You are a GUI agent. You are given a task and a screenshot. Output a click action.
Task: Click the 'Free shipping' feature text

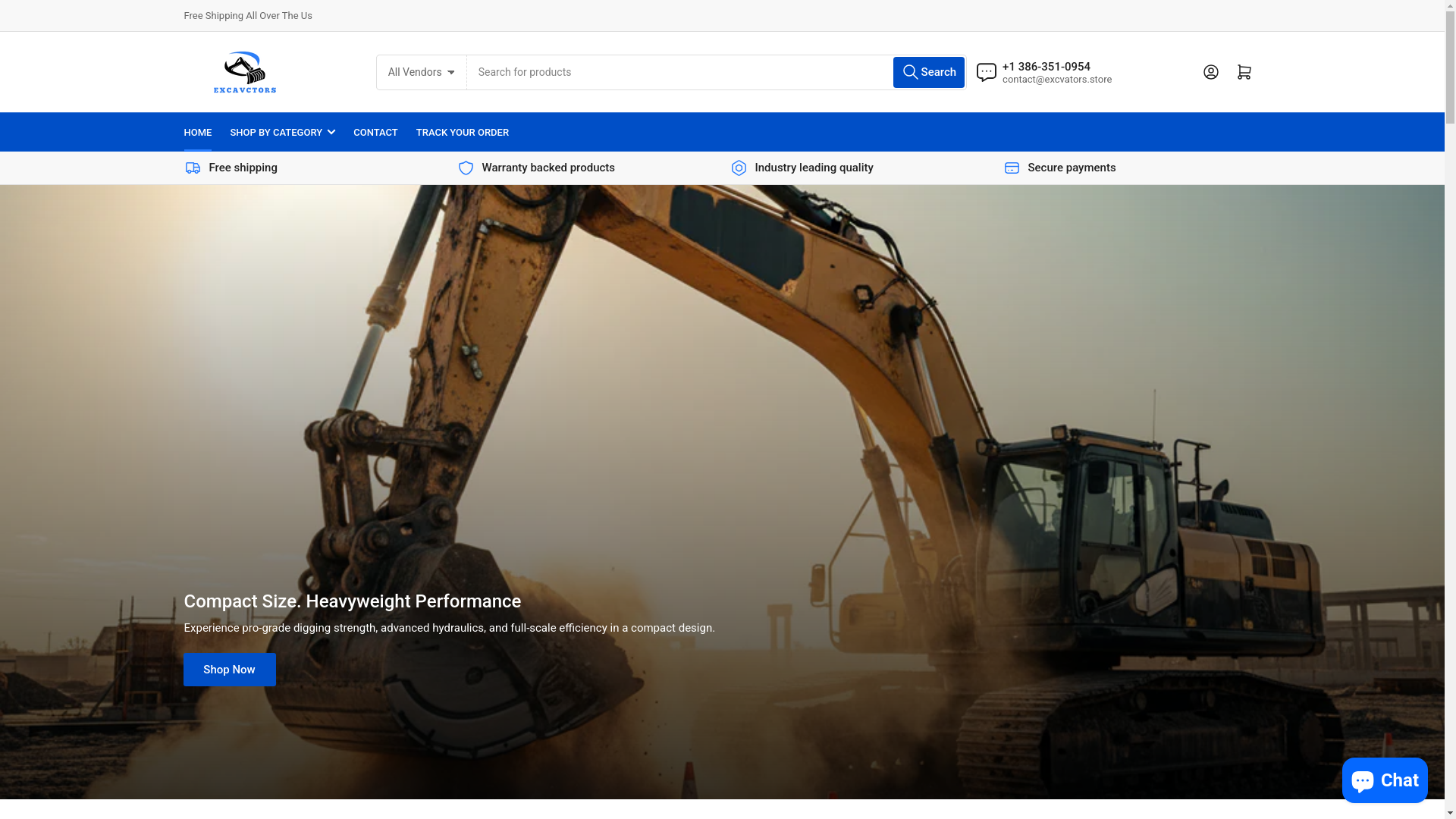[243, 168]
